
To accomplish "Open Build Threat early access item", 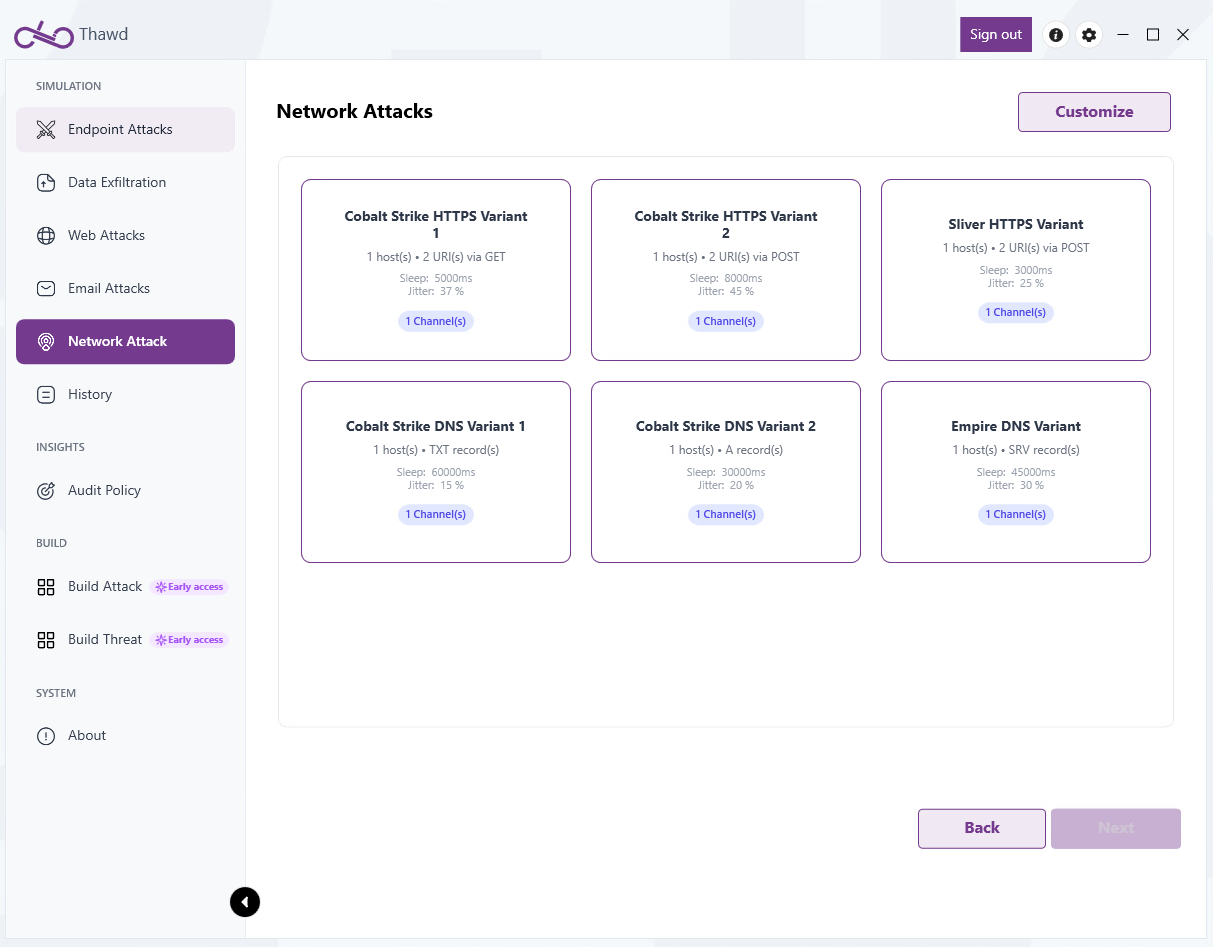I will (125, 640).
